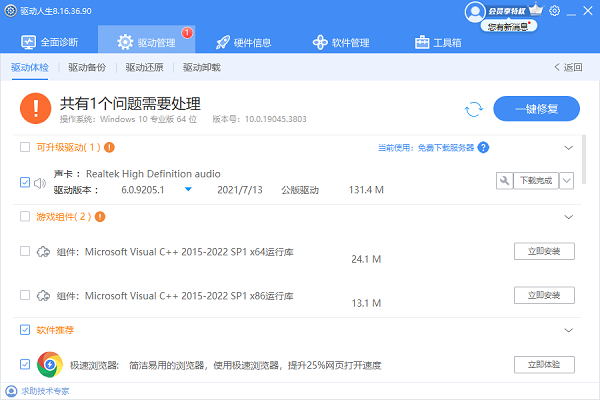Click alert icon beside 可升级驱动

tap(109, 147)
